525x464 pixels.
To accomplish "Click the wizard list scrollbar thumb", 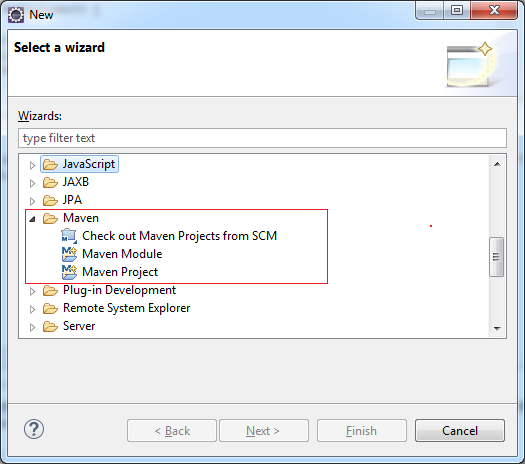I will pyautogui.click(x=496, y=257).
